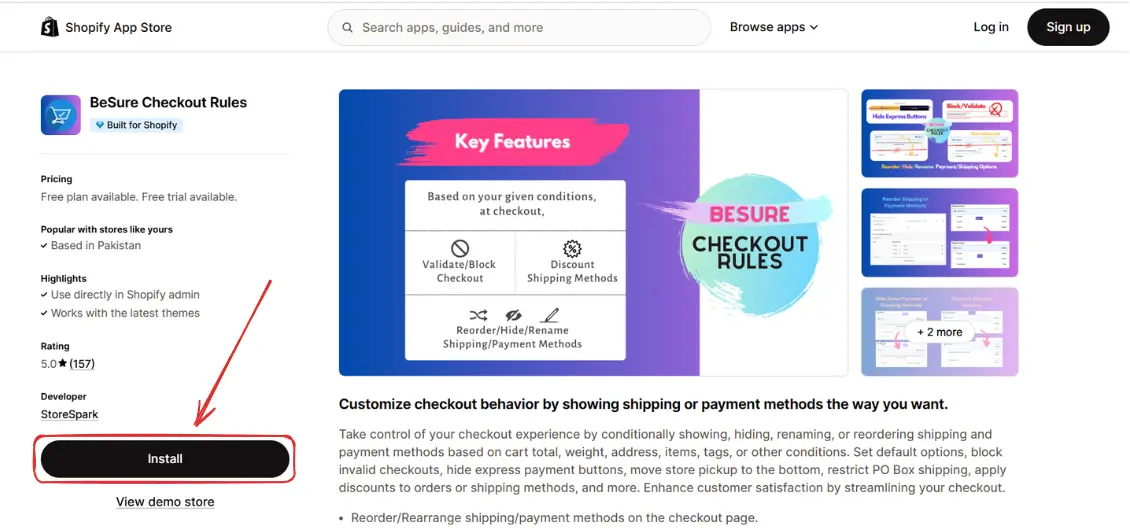The height and width of the screenshot is (528, 1130).
Task: Click the rating star icon
Action: tap(62, 364)
